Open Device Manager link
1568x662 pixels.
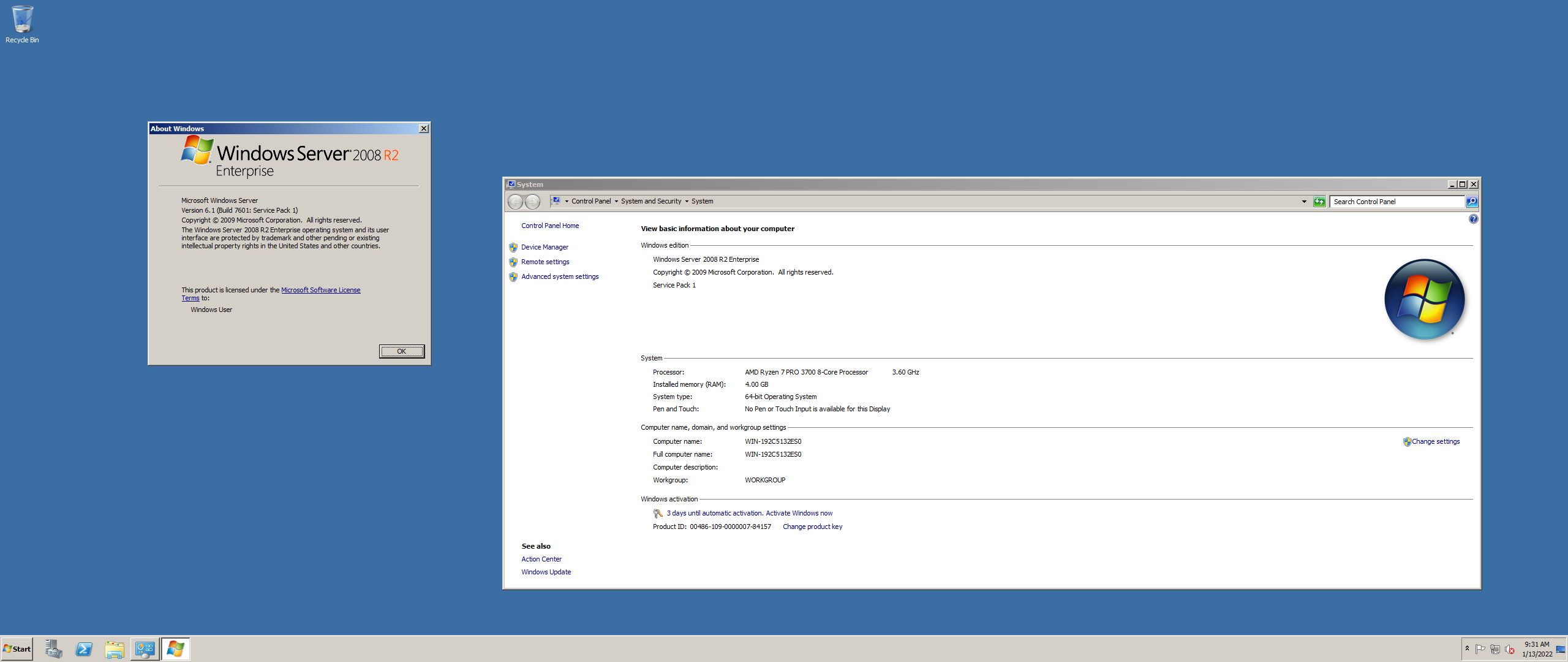pos(545,247)
